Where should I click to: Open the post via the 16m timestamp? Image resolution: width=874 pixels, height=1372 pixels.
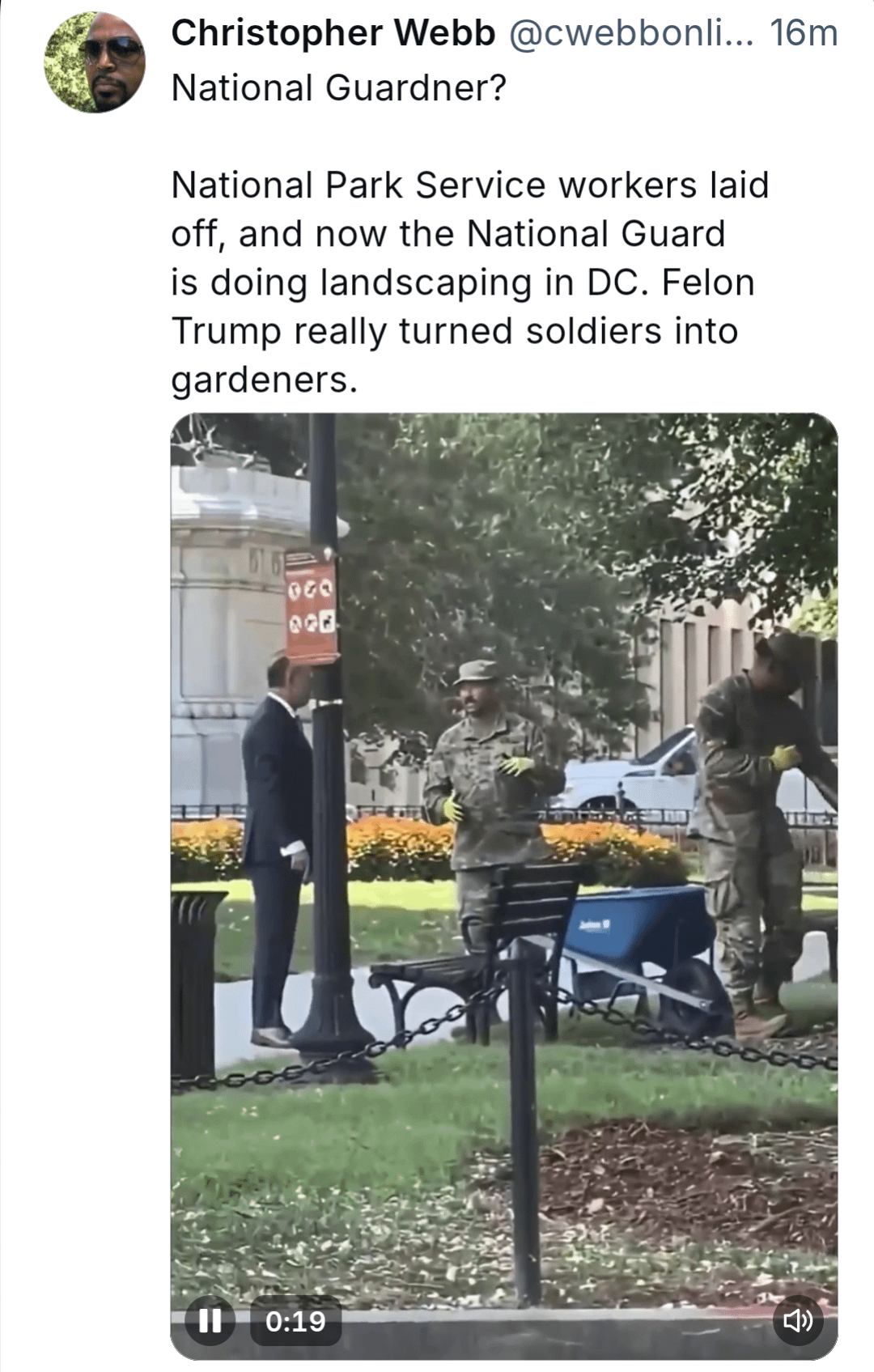click(804, 33)
